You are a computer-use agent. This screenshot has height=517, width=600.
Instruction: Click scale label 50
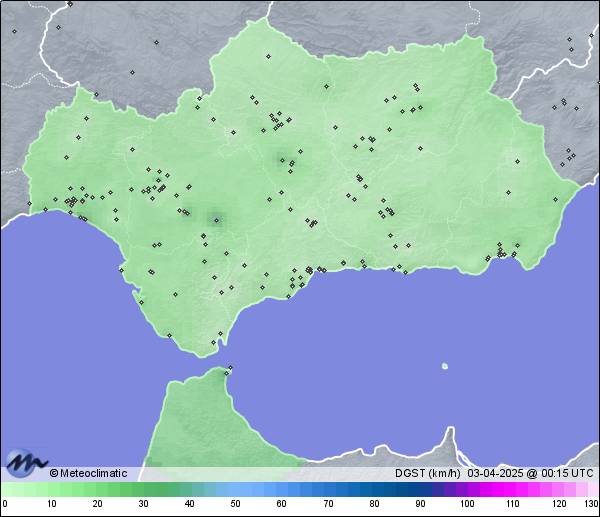tap(235, 504)
